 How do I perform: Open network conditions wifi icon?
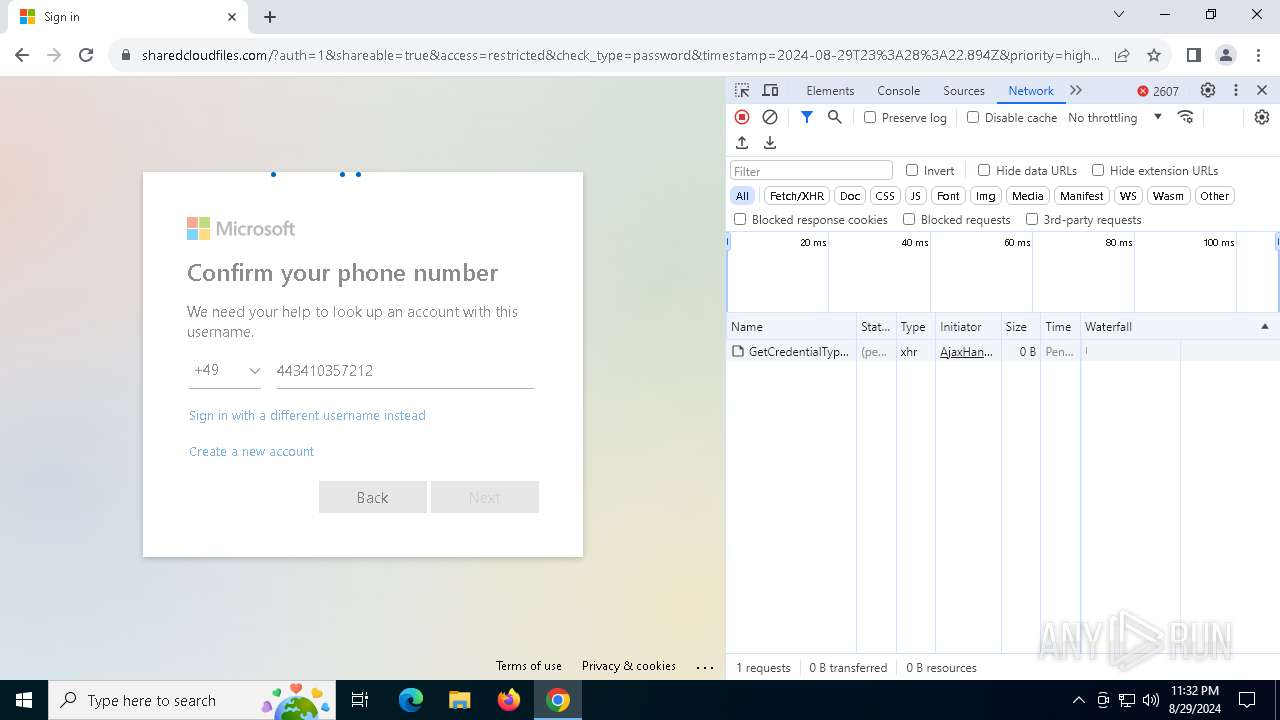coord(1186,117)
